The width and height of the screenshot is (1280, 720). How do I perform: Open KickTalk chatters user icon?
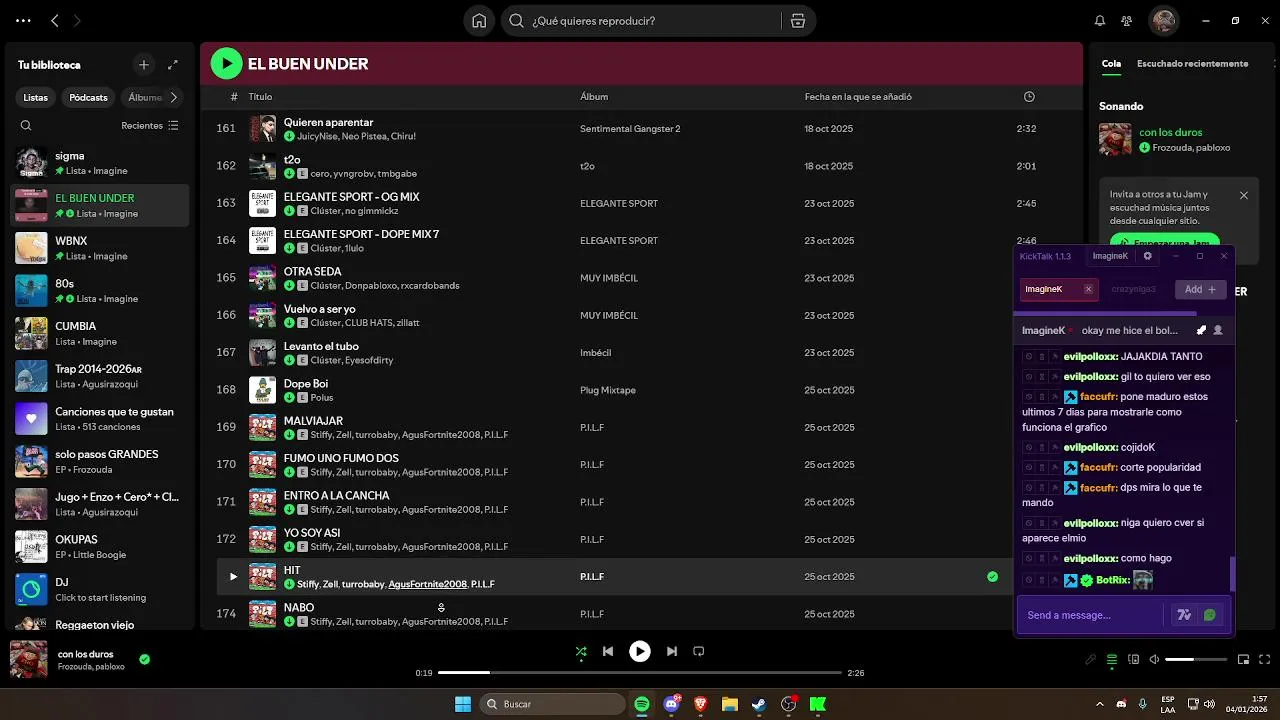tap(1218, 330)
